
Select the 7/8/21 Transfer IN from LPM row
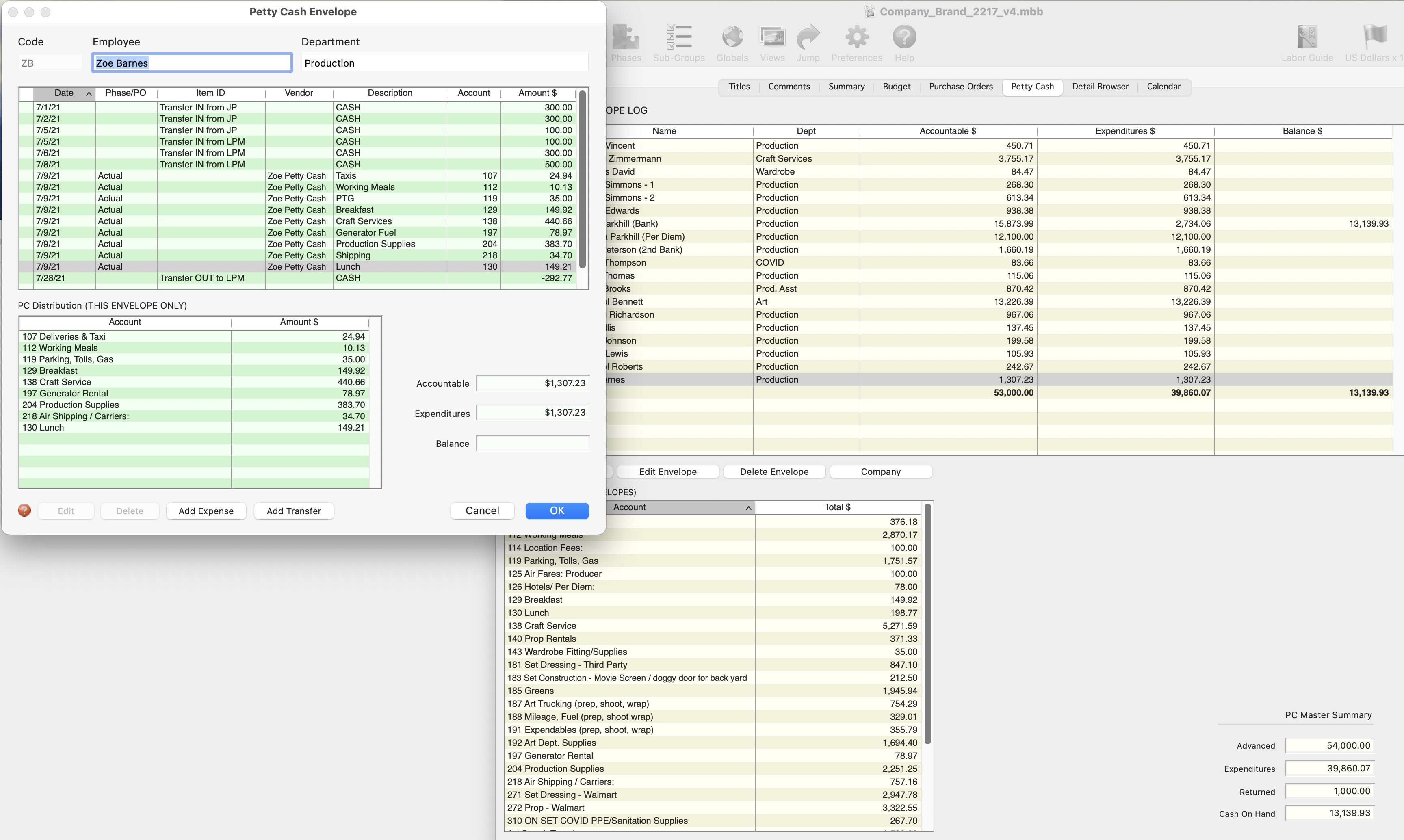point(298,164)
